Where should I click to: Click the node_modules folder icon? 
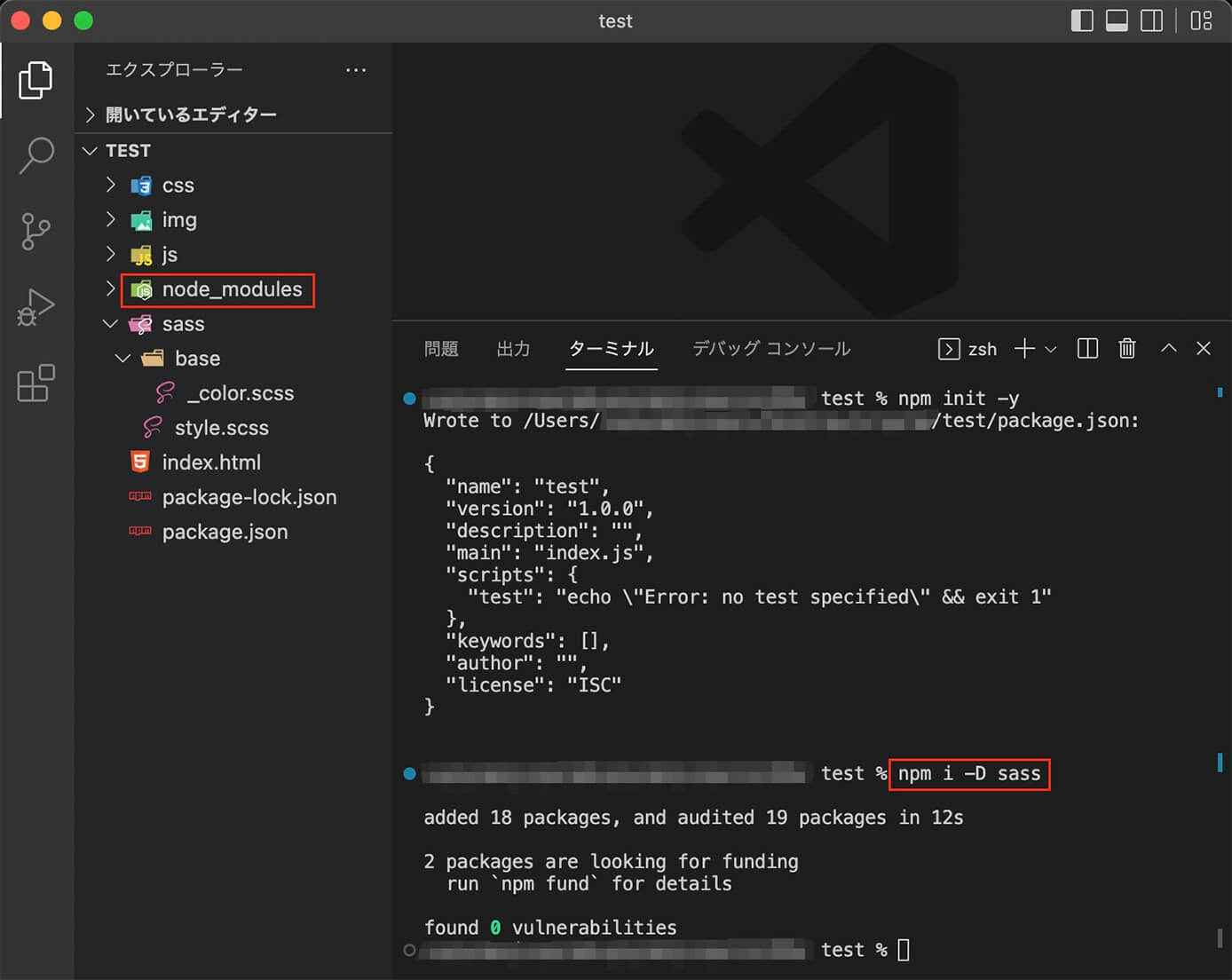tap(141, 289)
